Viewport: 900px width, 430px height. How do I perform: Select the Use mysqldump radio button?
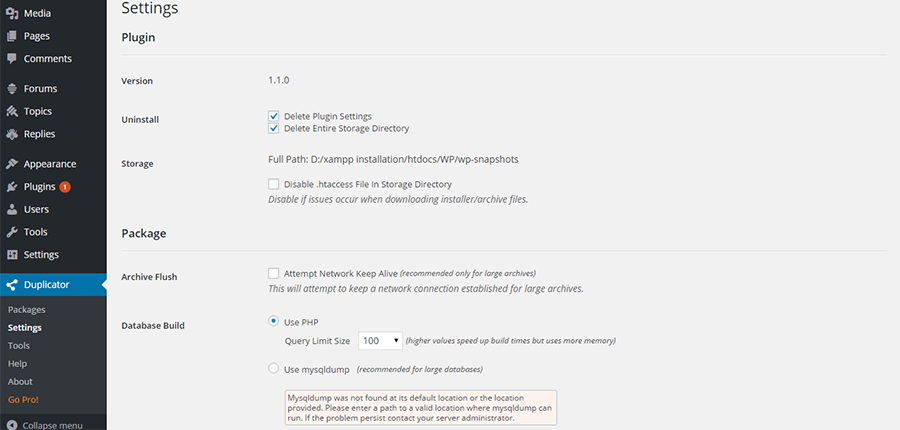click(x=274, y=369)
